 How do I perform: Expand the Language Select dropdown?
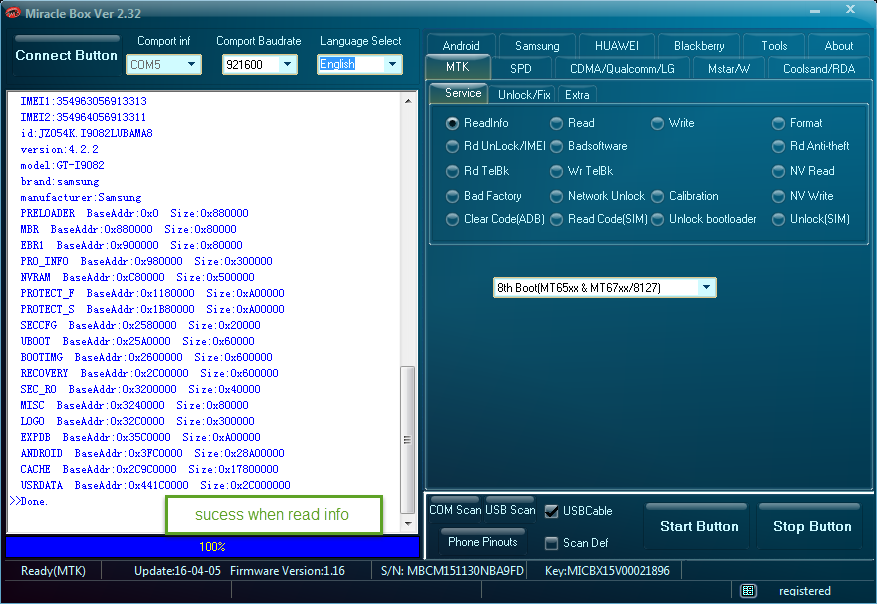pos(359,64)
